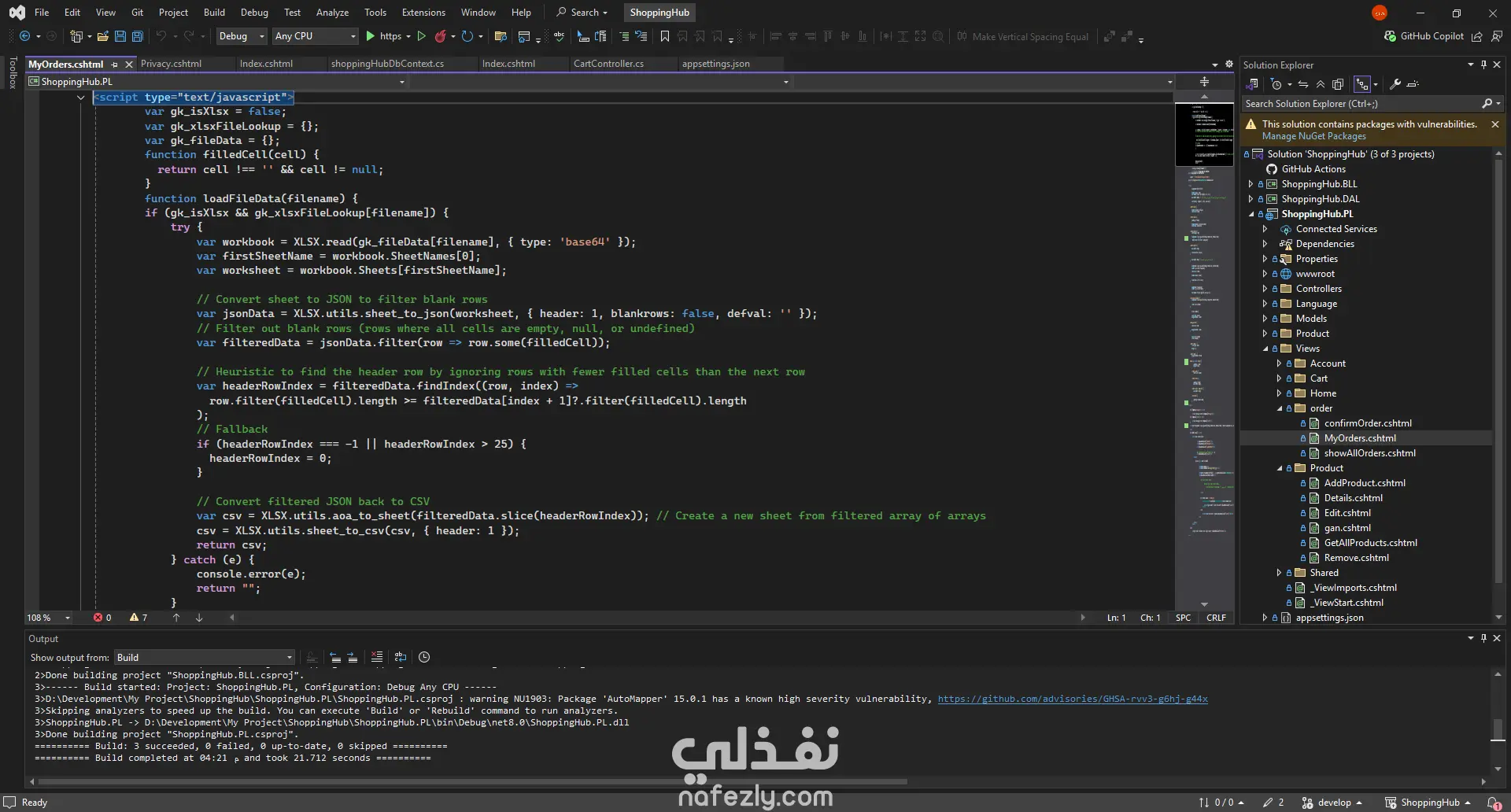Click the editor settings gear above the code

click(1229, 65)
